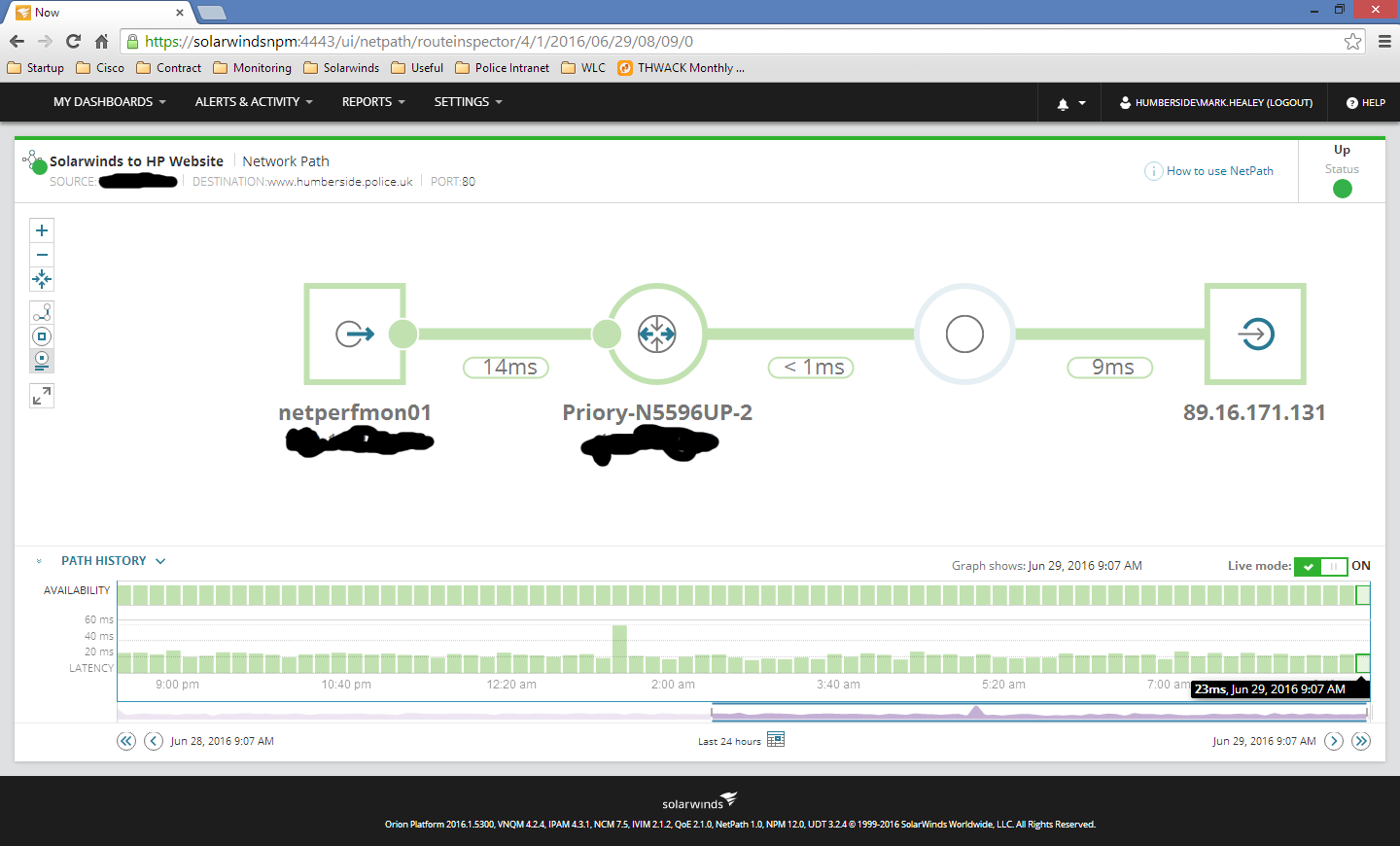Click the < 1ms latency link label

coord(811,367)
